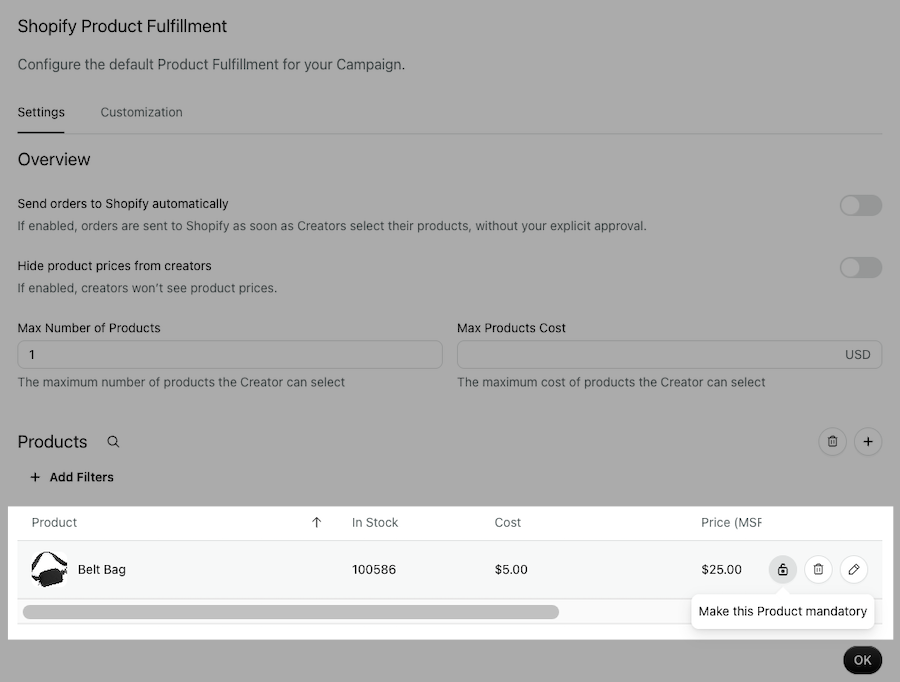The height and width of the screenshot is (682, 900).
Task: Click the Add Filters button
Action: [72, 477]
